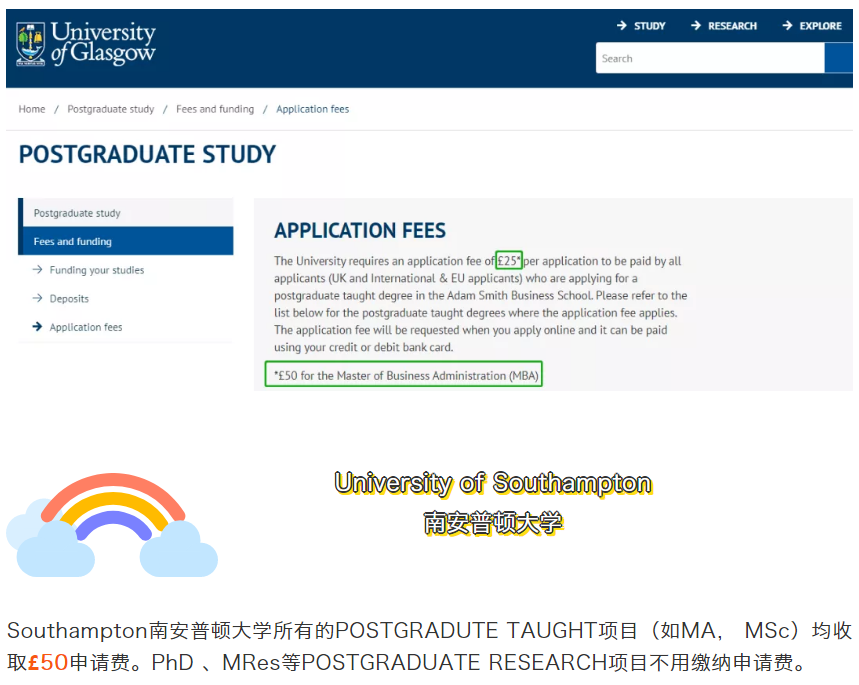Click arrow icon beside Deposits
The width and height of the screenshot is (859, 685).
click(37, 298)
